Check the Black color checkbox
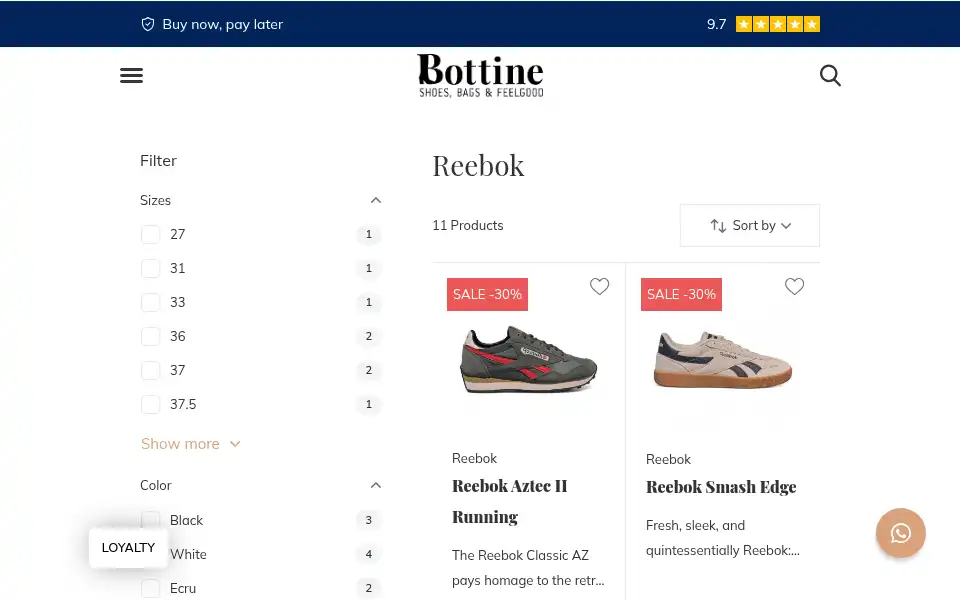 (151, 520)
